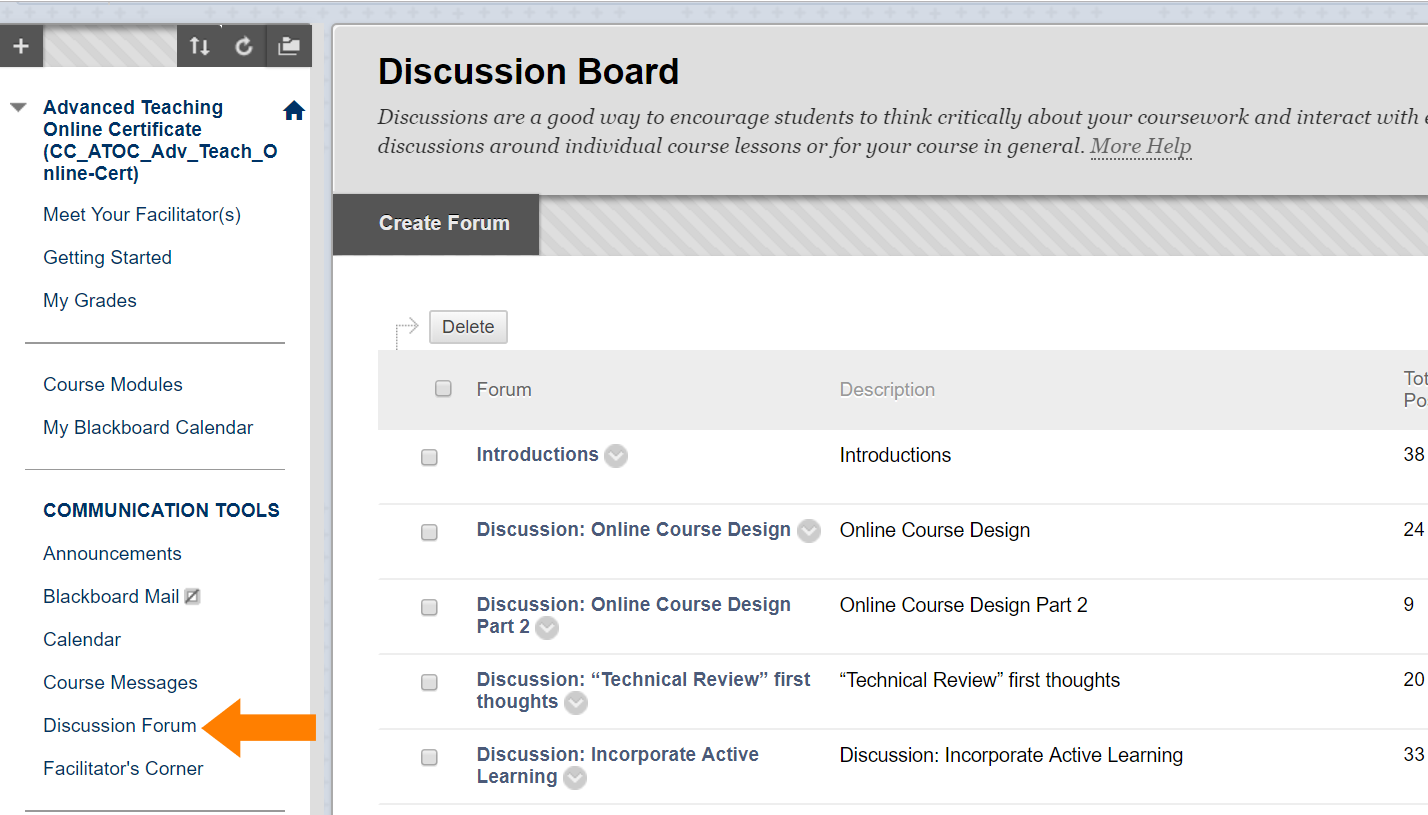Viewport: 1428px width, 815px height.
Task: Open chevron for Discussion: Online Course Design
Action: pos(809,531)
